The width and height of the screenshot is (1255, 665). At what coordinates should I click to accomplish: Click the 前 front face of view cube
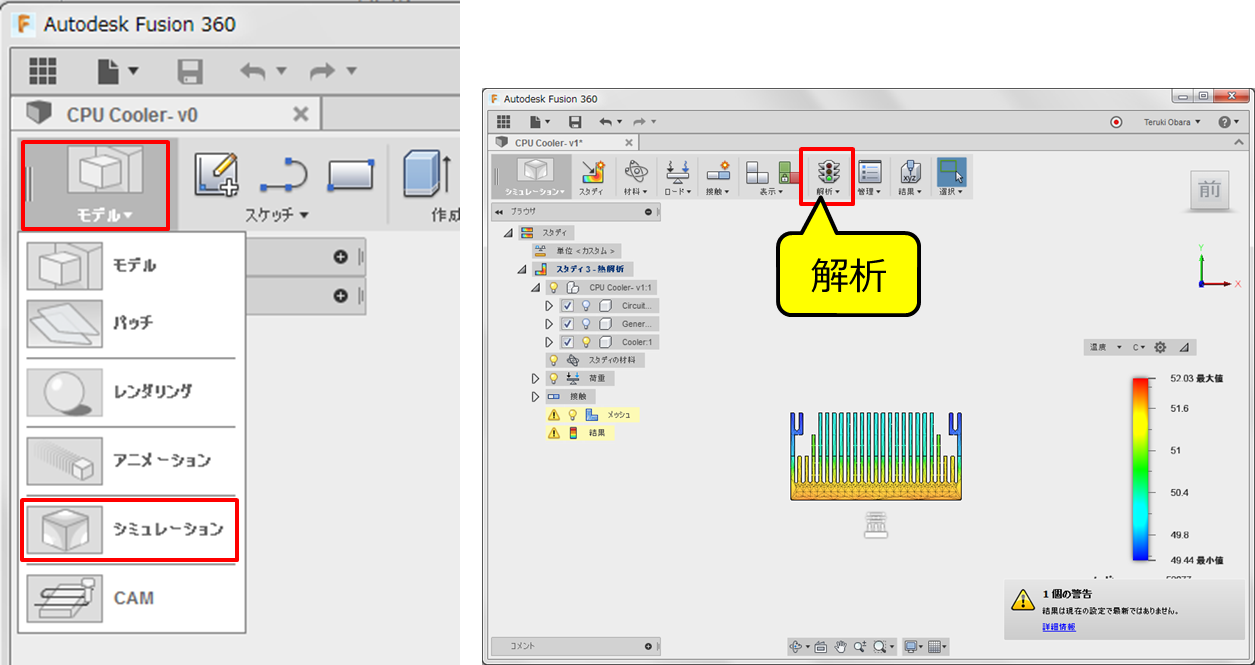click(1211, 190)
